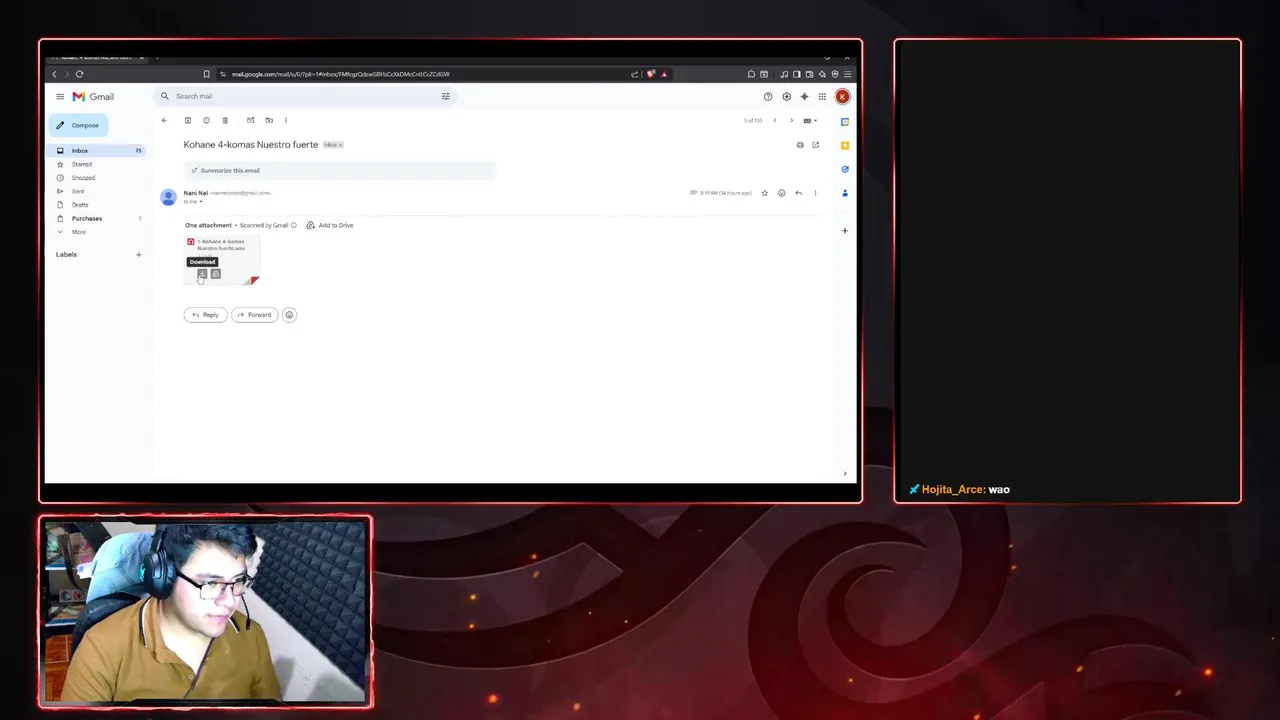This screenshot has height=720, width=1280.
Task: Add emoji reaction in message header
Action: (x=782, y=193)
